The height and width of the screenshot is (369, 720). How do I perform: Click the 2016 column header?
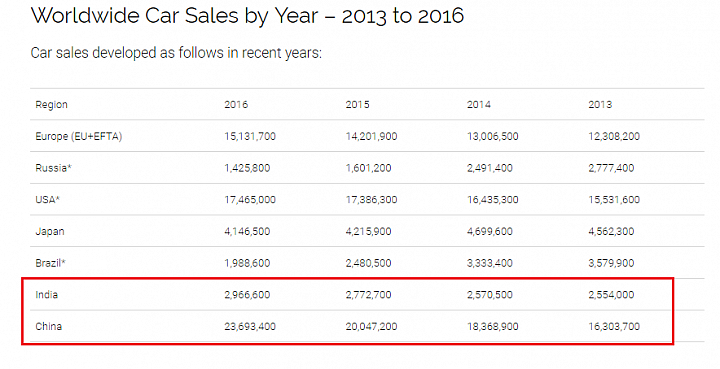(236, 105)
